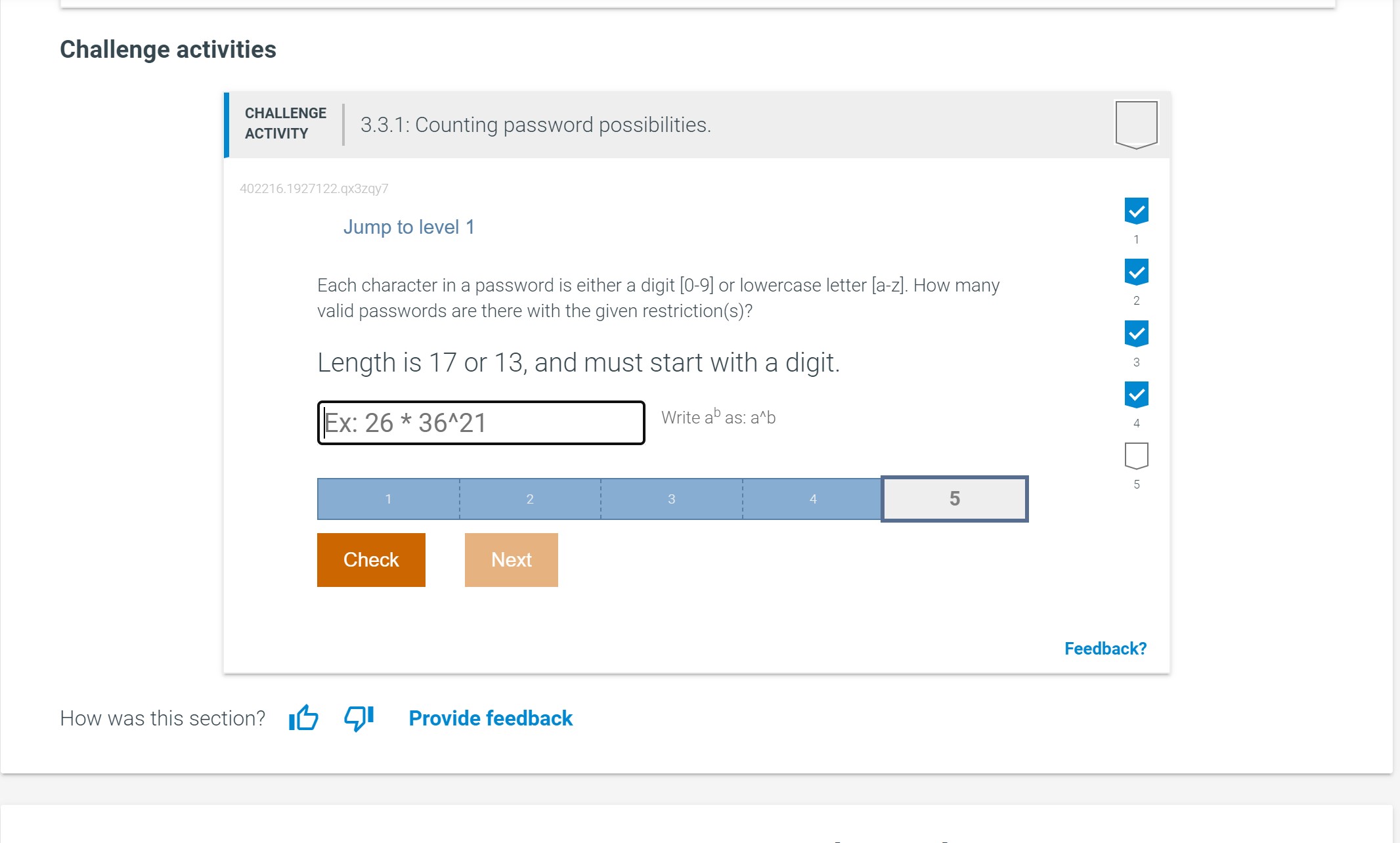Click the thumbs down icon
Viewport: 1400px width, 843px height.
pyautogui.click(x=359, y=718)
